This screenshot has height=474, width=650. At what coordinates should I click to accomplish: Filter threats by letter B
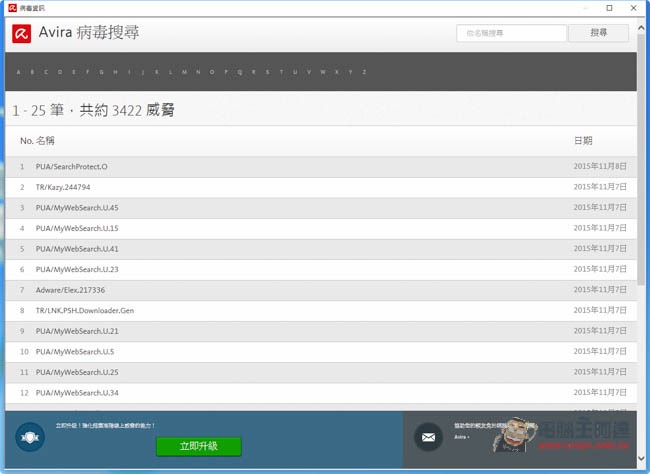[32, 72]
